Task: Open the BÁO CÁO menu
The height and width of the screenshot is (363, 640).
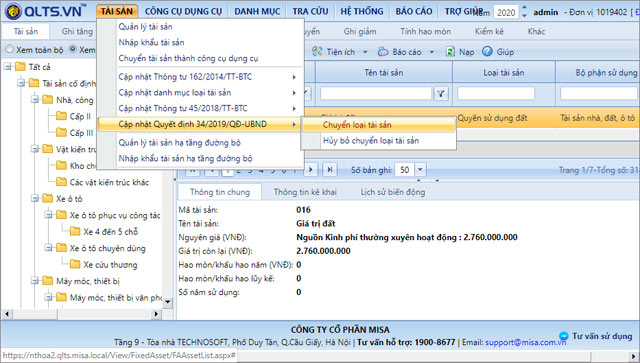Action: tap(414, 11)
